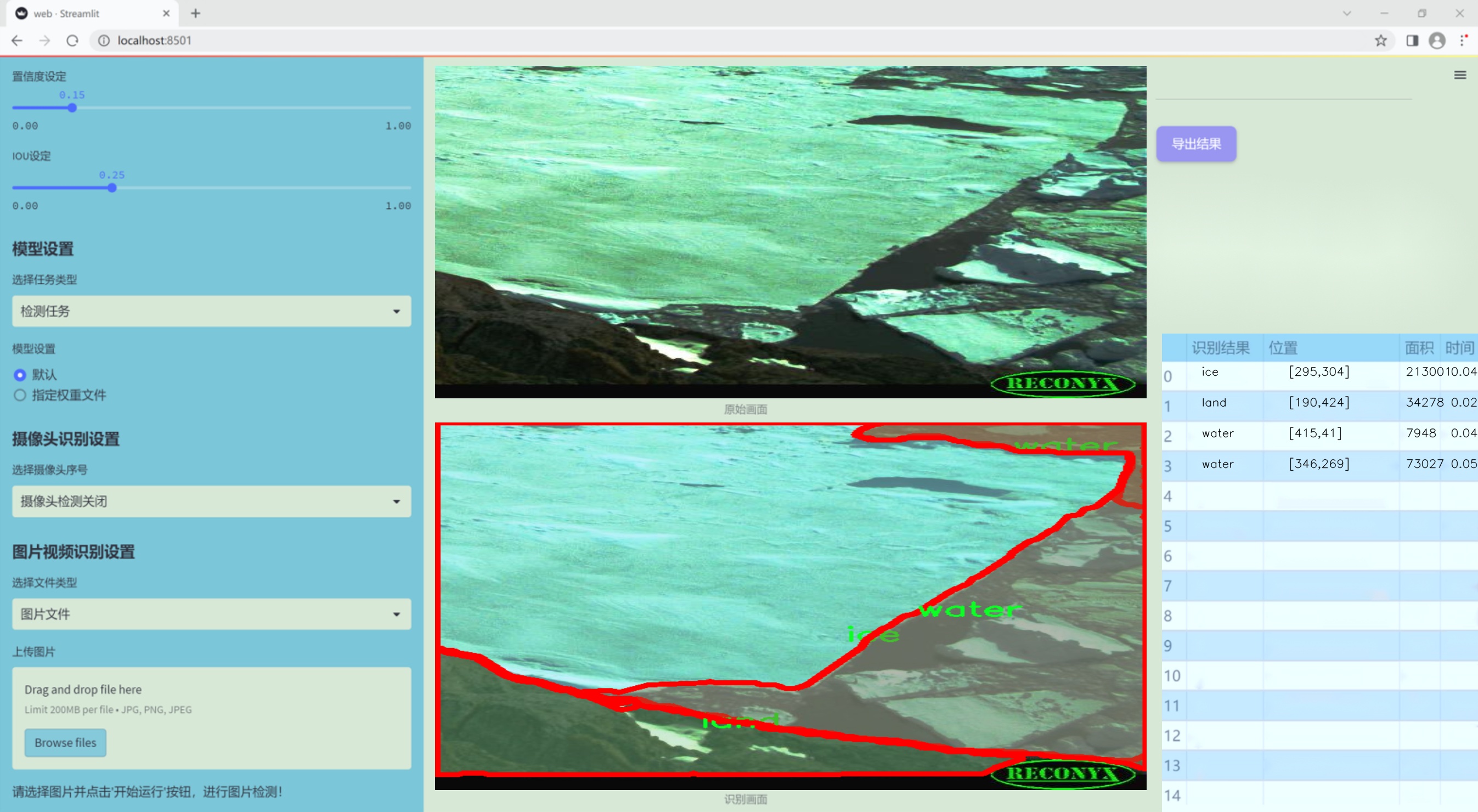Click the browser forward arrow
Screen dimensions: 1478x812
point(45,40)
